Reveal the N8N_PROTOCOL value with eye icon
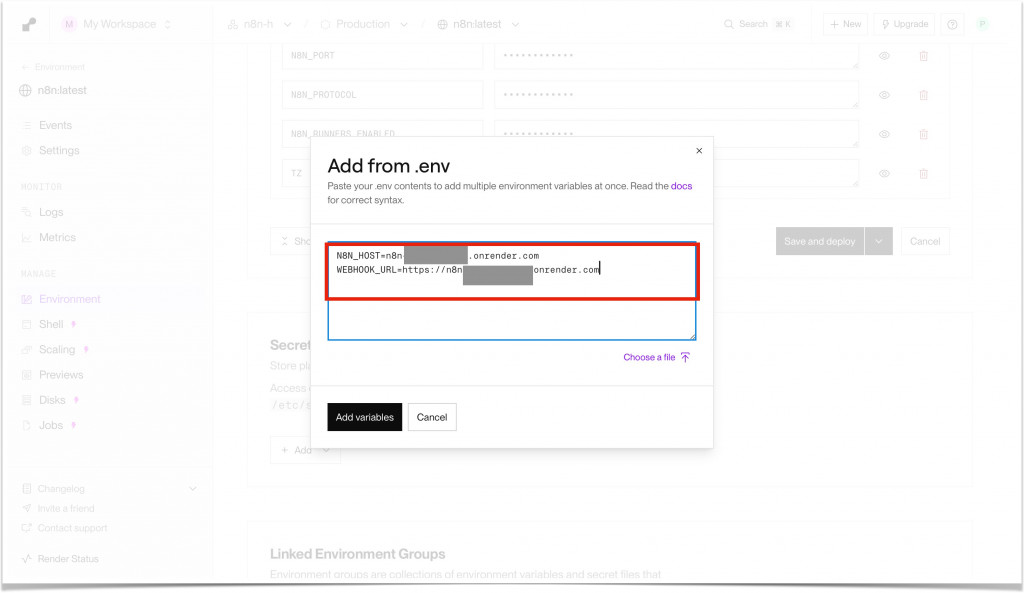Viewport: 1024px width, 593px height. [x=884, y=95]
